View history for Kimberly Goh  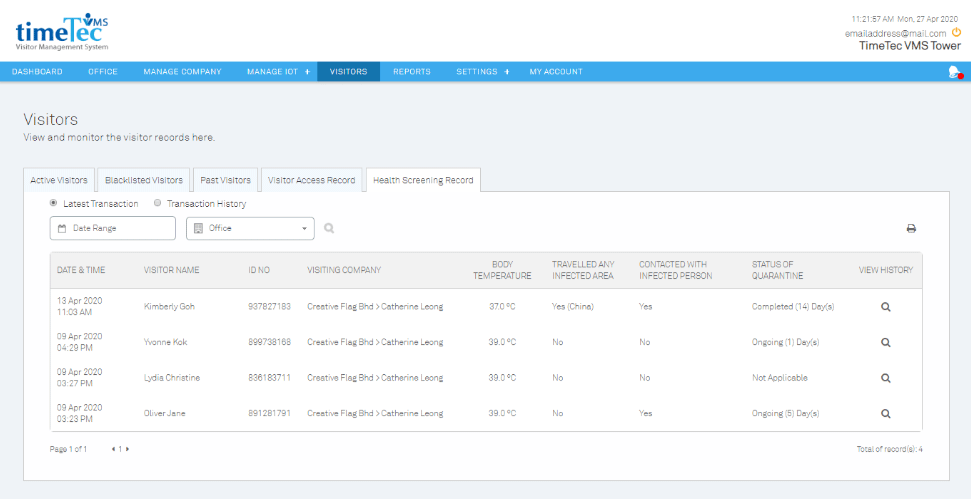(x=886, y=306)
